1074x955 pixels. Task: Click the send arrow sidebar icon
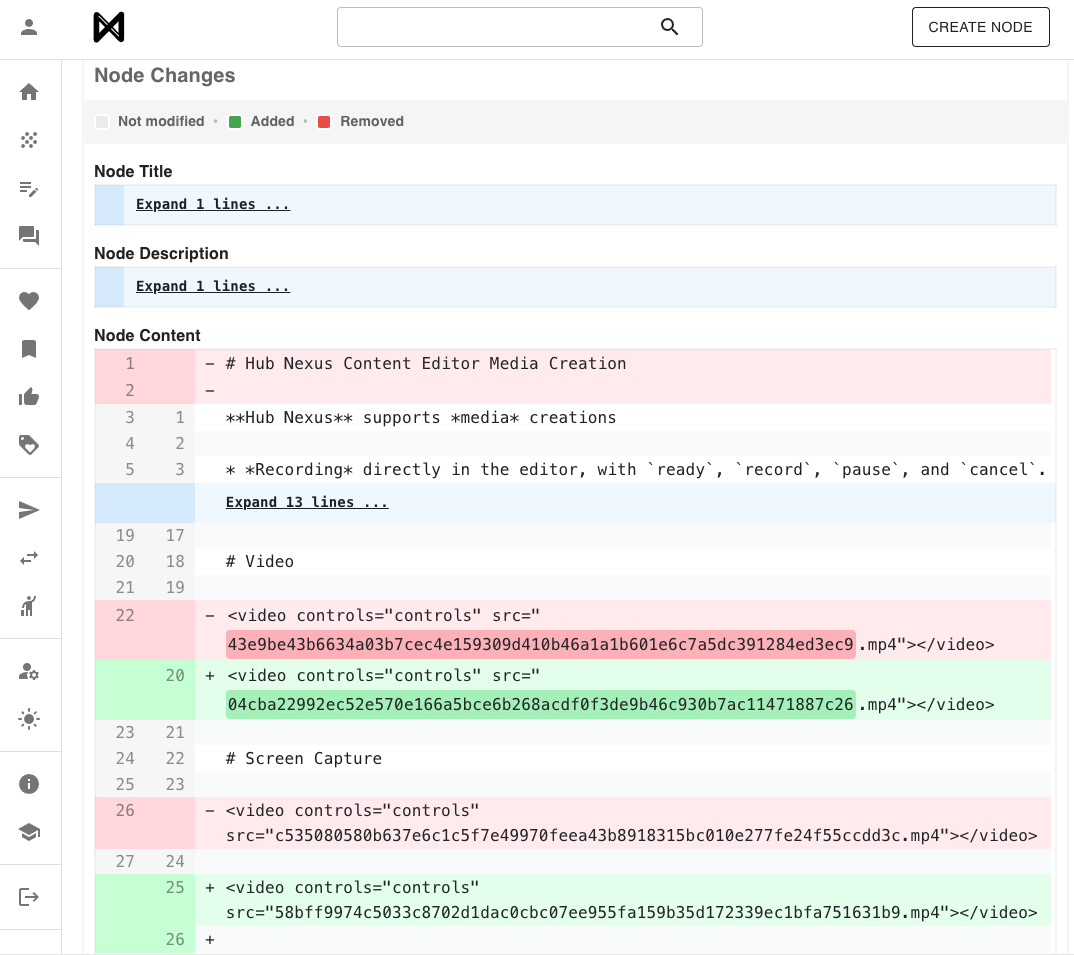tap(29, 510)
